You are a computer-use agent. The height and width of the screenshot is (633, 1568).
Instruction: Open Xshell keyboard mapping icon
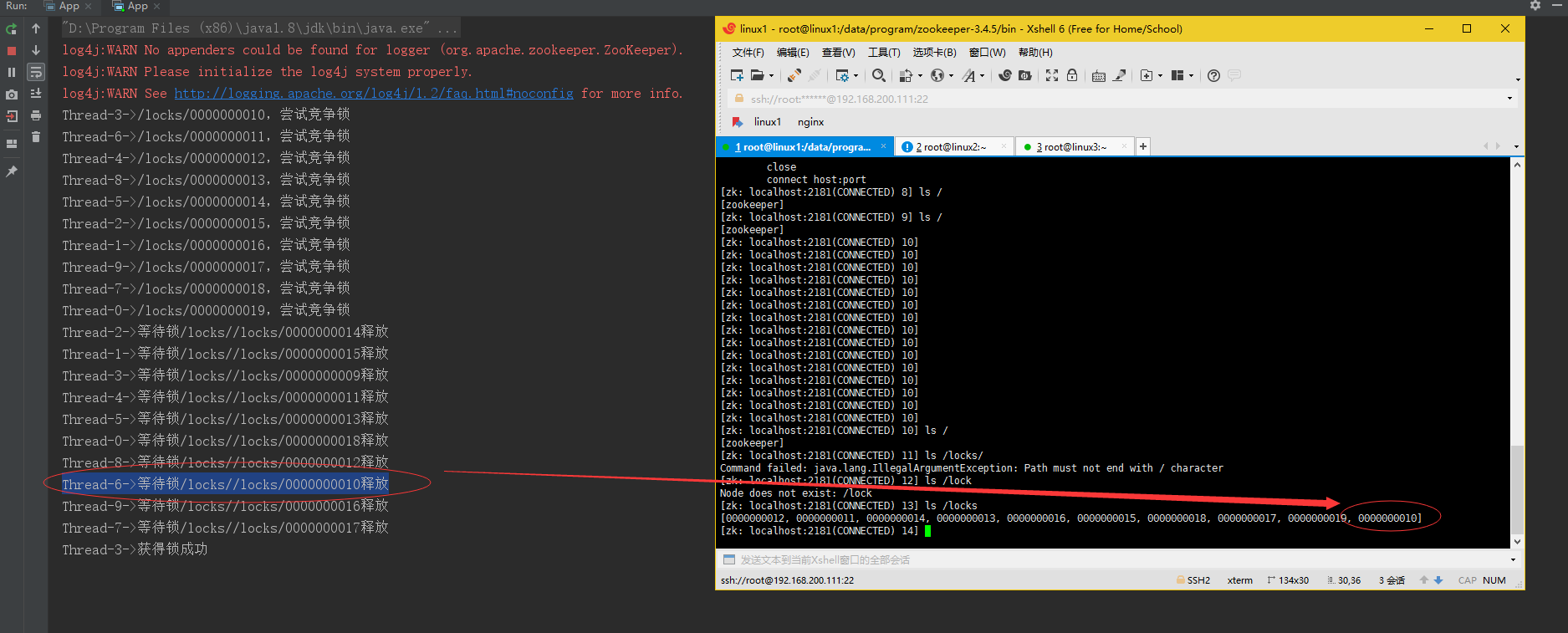tap(1099, 75)
